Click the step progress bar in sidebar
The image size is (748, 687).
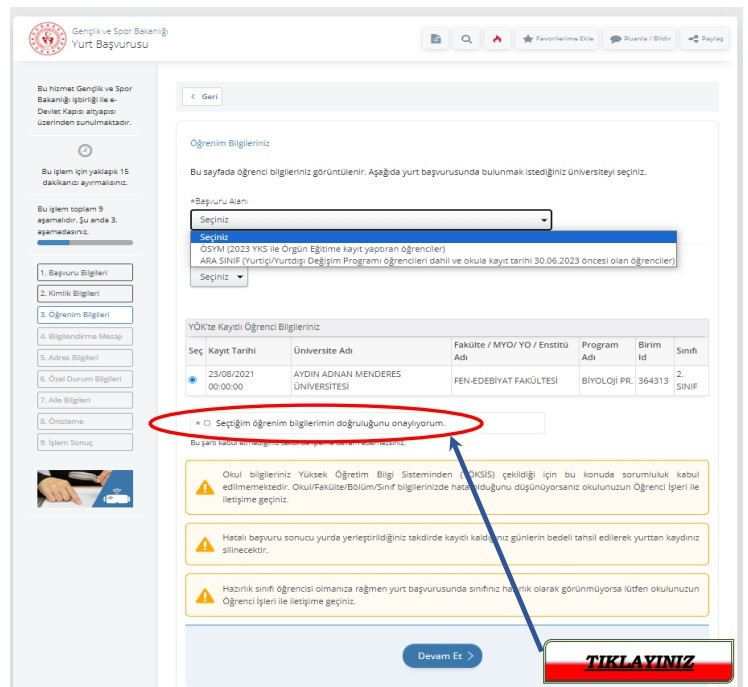point(85,242)
